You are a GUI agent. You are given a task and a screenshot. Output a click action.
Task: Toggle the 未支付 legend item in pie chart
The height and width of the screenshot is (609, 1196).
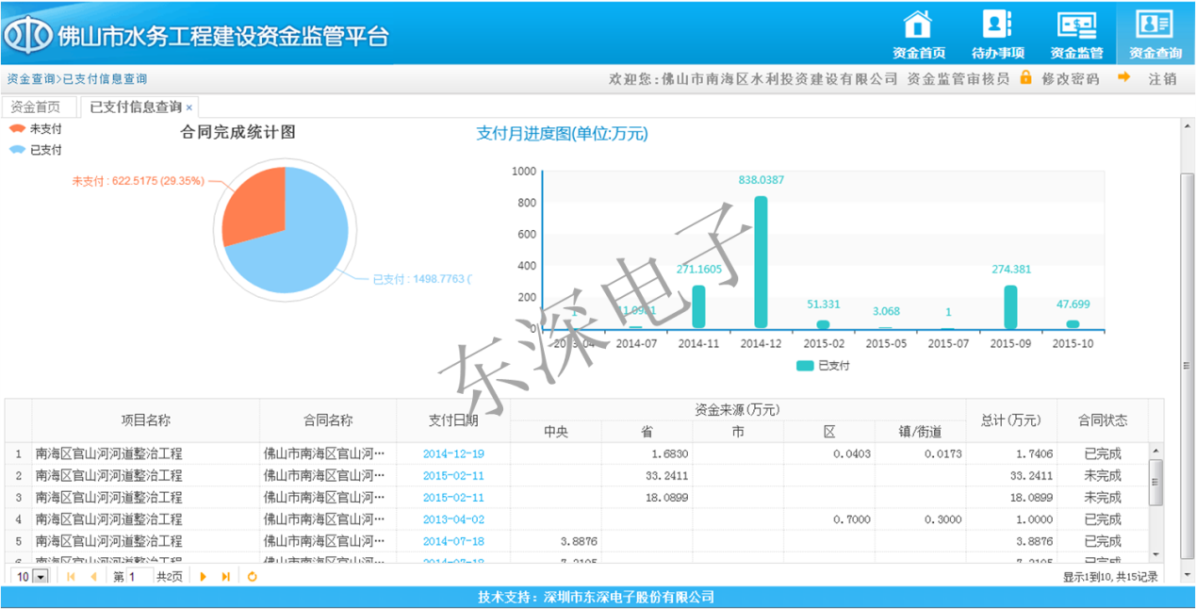36,129
